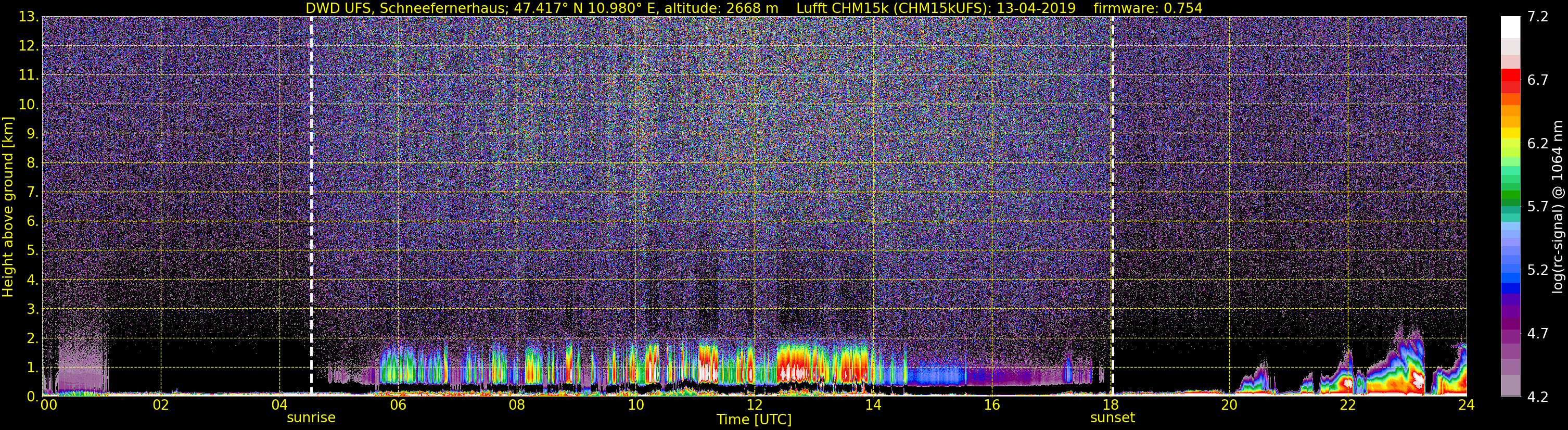Click the height tick label "4."
This screenshot has height=430, width=1568.
[x=33, y=280]
